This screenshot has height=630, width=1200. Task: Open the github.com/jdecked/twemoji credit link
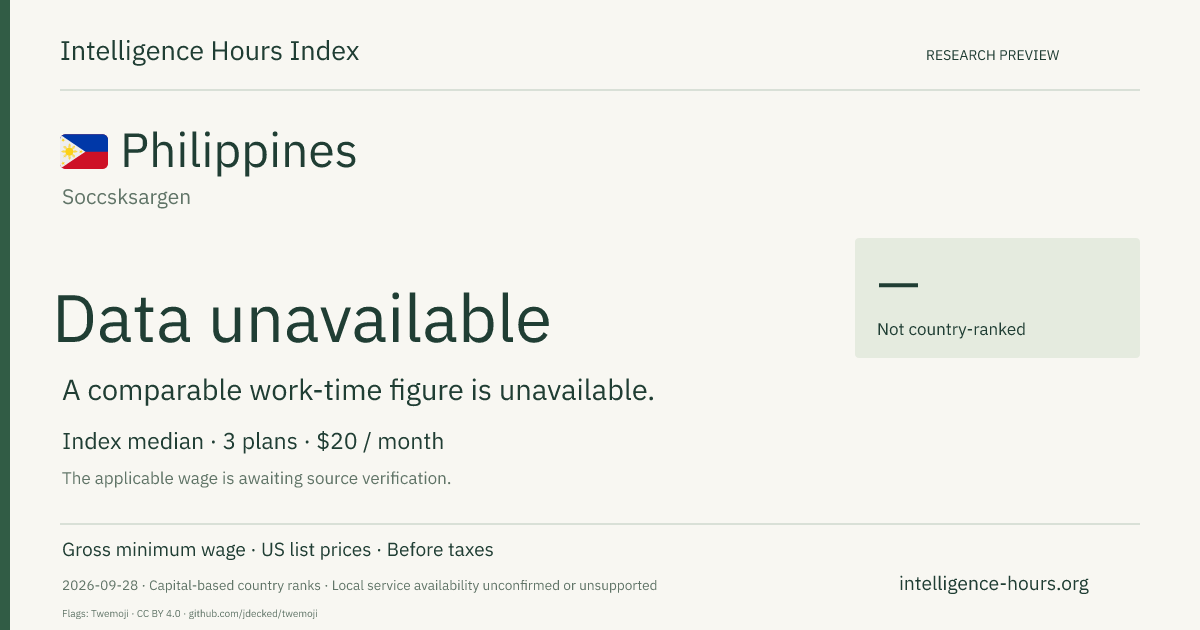[x=253, y=613]
